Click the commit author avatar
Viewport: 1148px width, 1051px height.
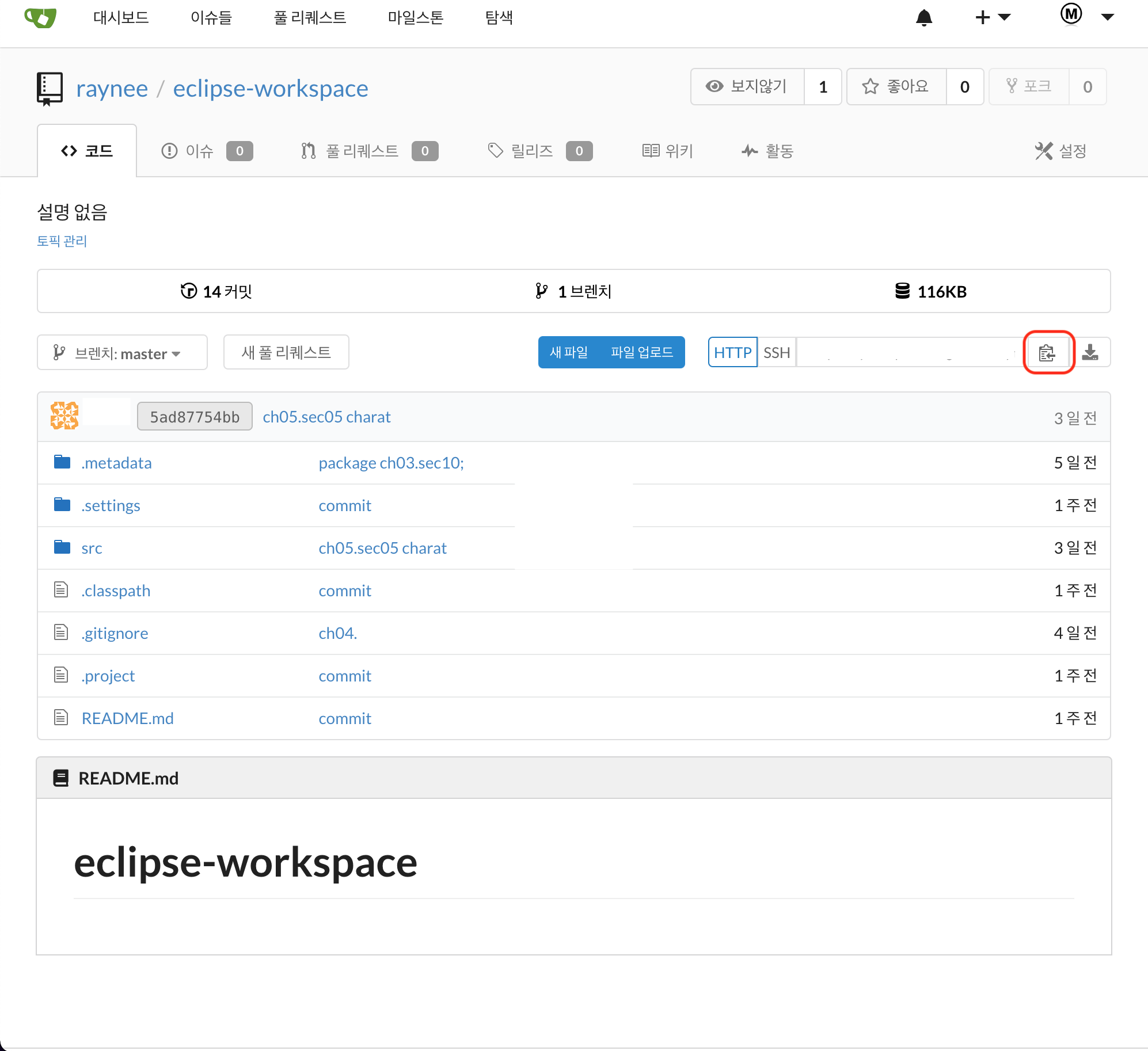click(64, 416)
